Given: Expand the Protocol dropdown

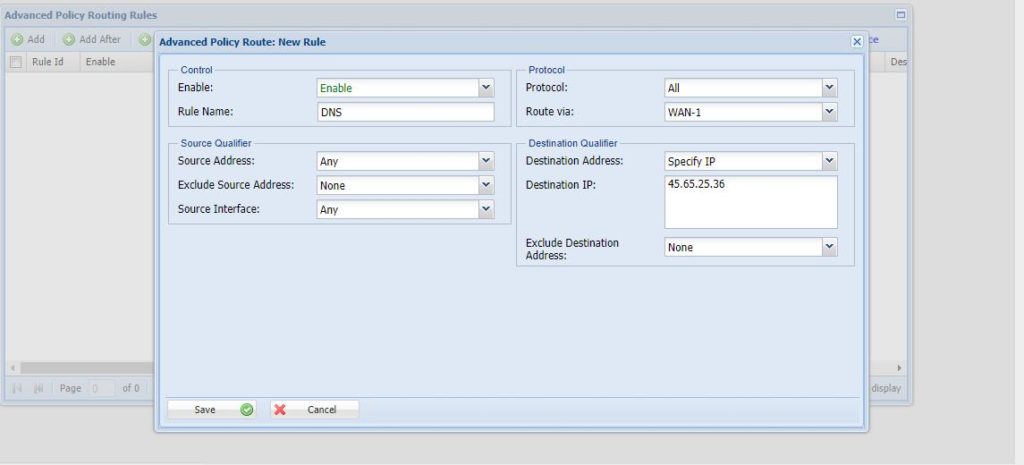Looking at the screenshot, I should coord(829,88).
